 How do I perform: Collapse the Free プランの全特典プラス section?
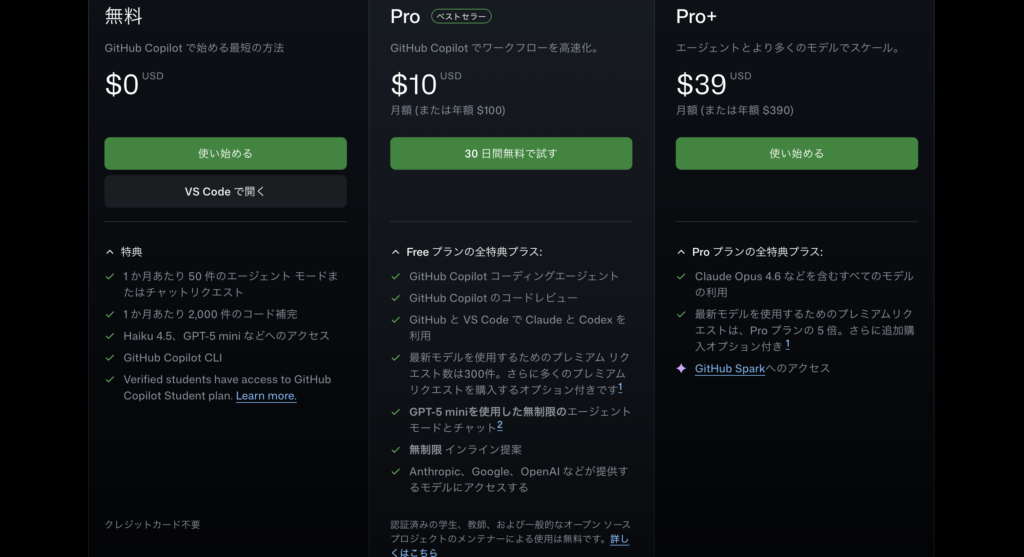coord(396,252)
